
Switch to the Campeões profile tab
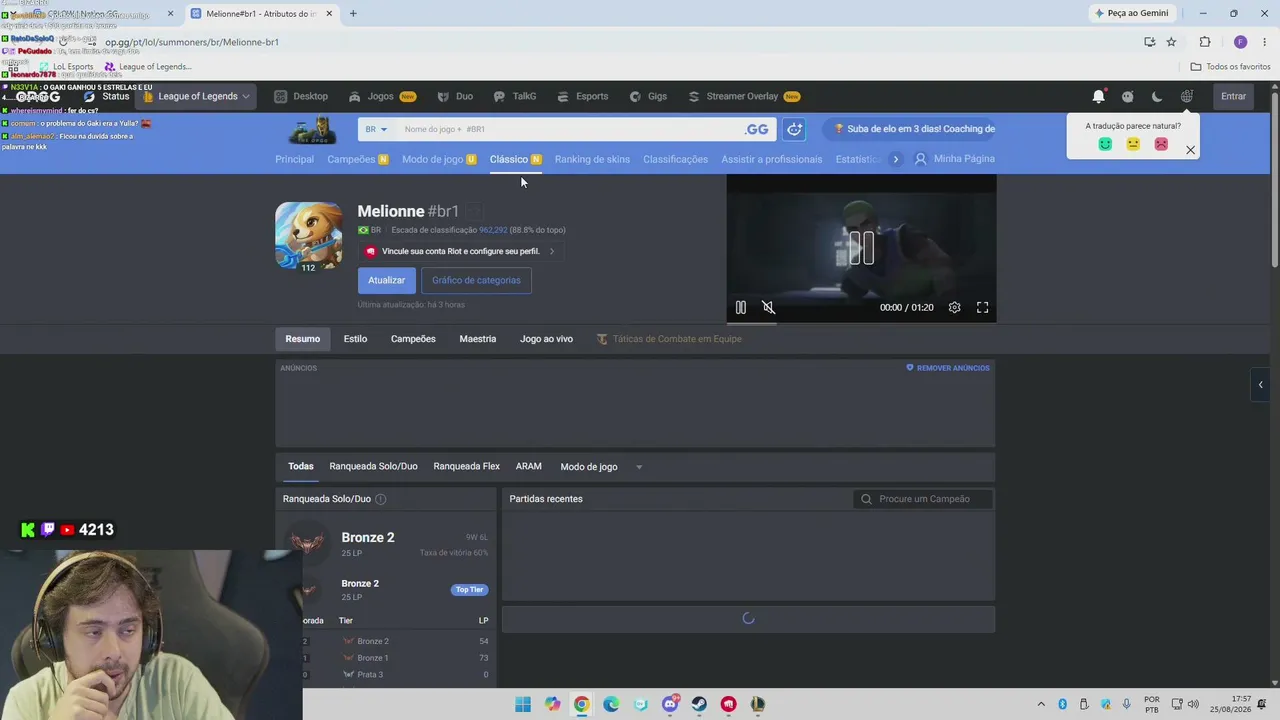point(413,339)
